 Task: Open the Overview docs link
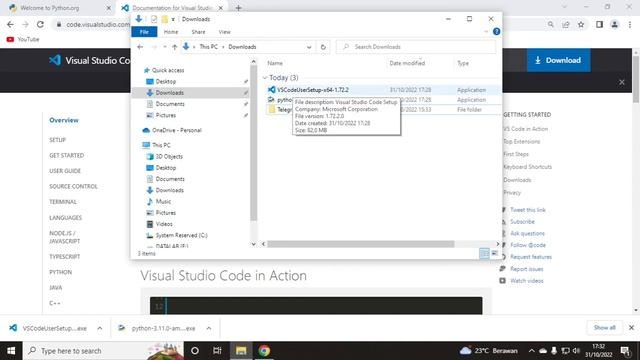pos(64,120)
